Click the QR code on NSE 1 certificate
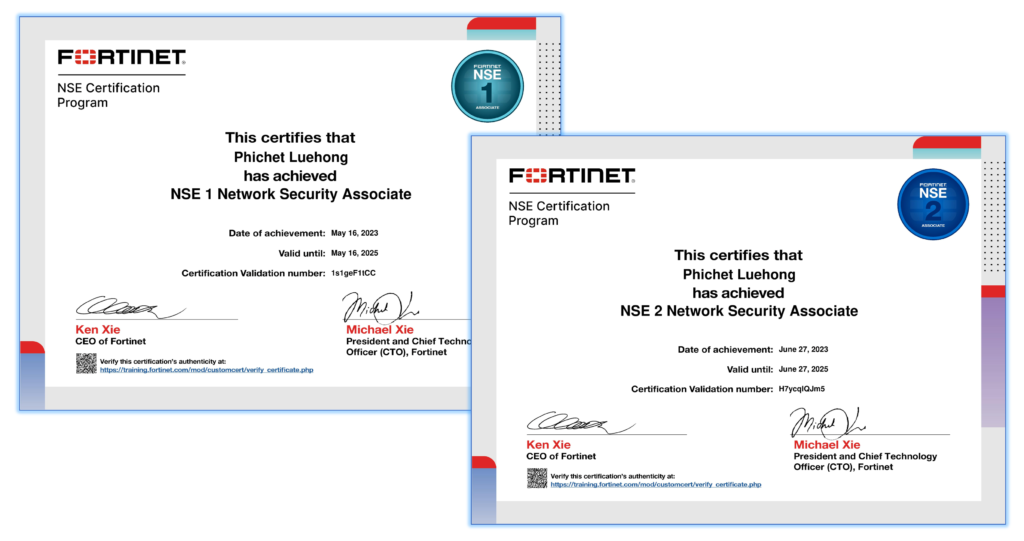The width and height of the screenshot is (1024, 541). tap(86, 364)
